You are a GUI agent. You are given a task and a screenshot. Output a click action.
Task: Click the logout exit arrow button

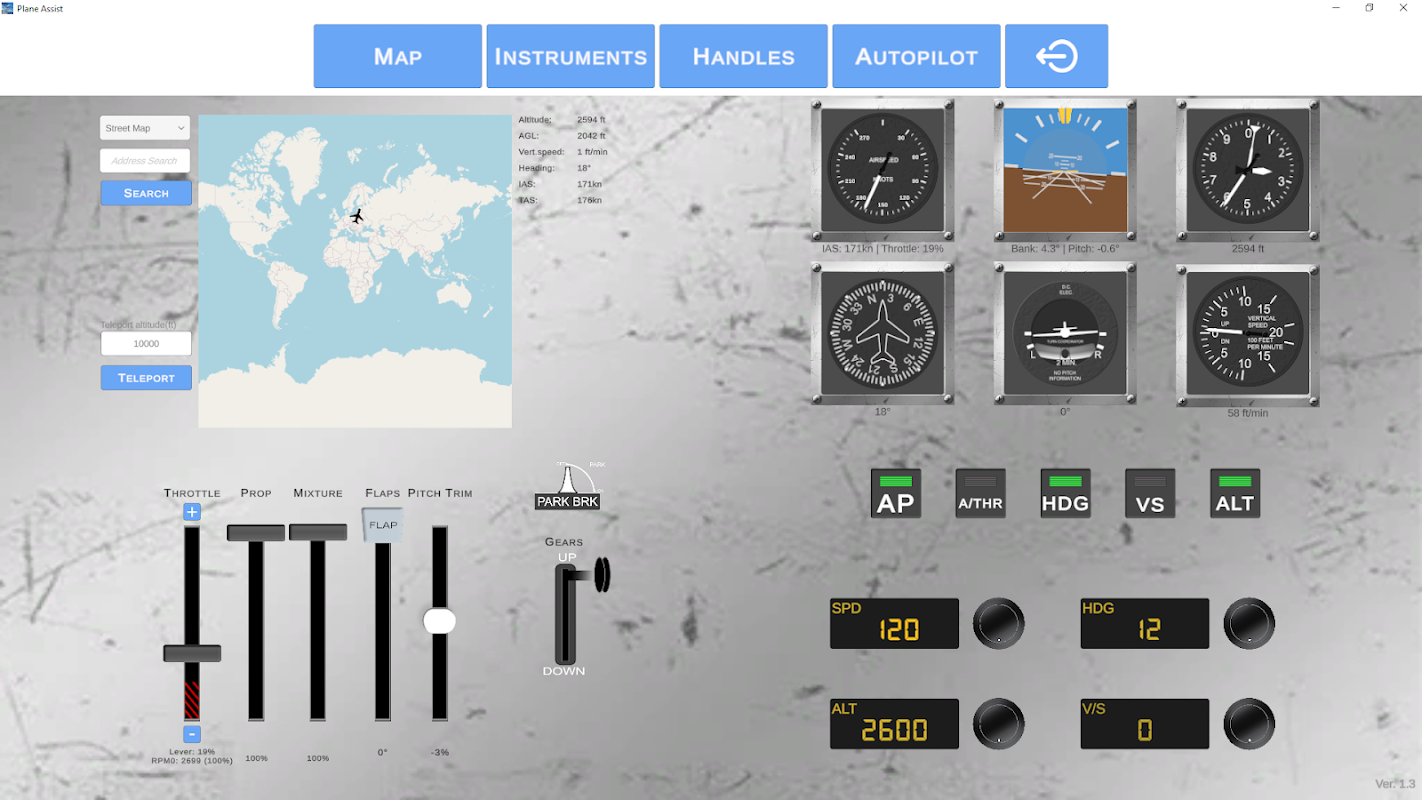[x=1056, y=56]
